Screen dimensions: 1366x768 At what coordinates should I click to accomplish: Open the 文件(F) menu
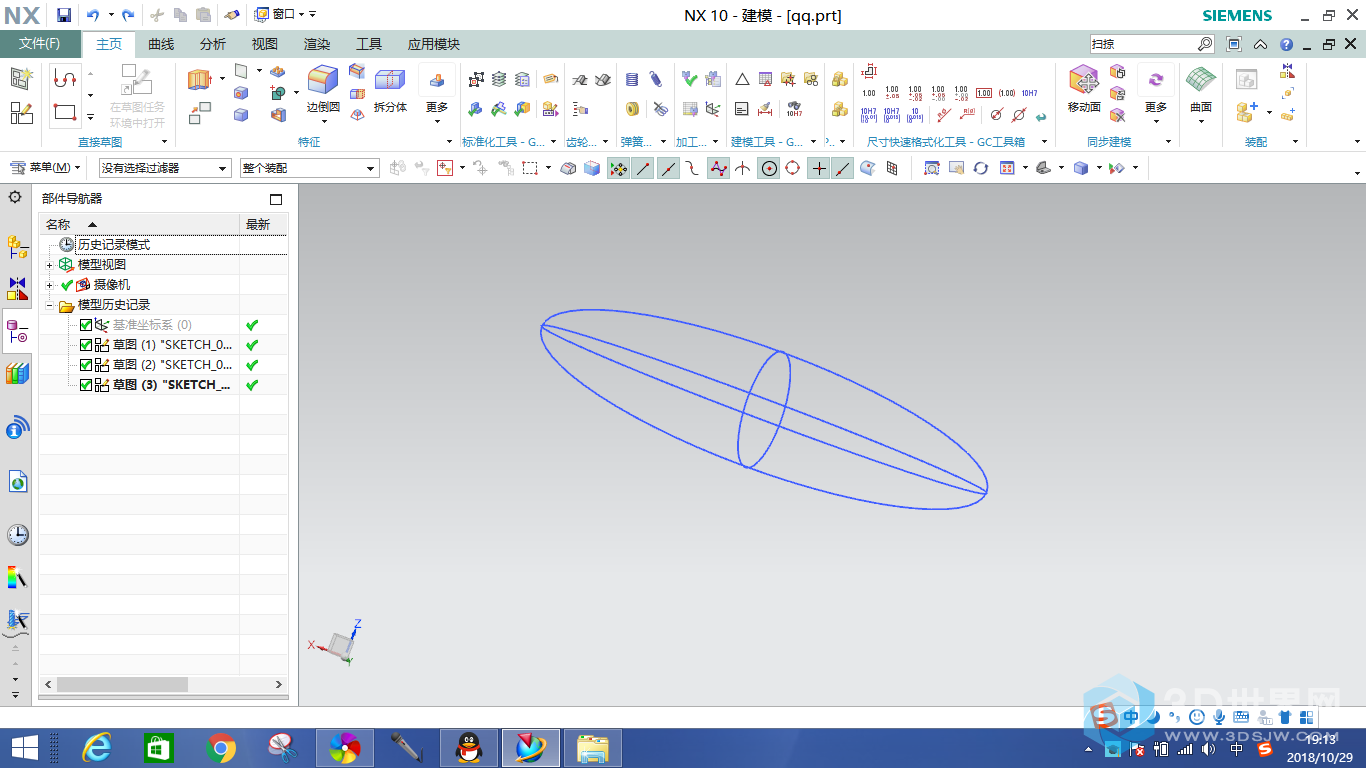(x=40, y=44)
